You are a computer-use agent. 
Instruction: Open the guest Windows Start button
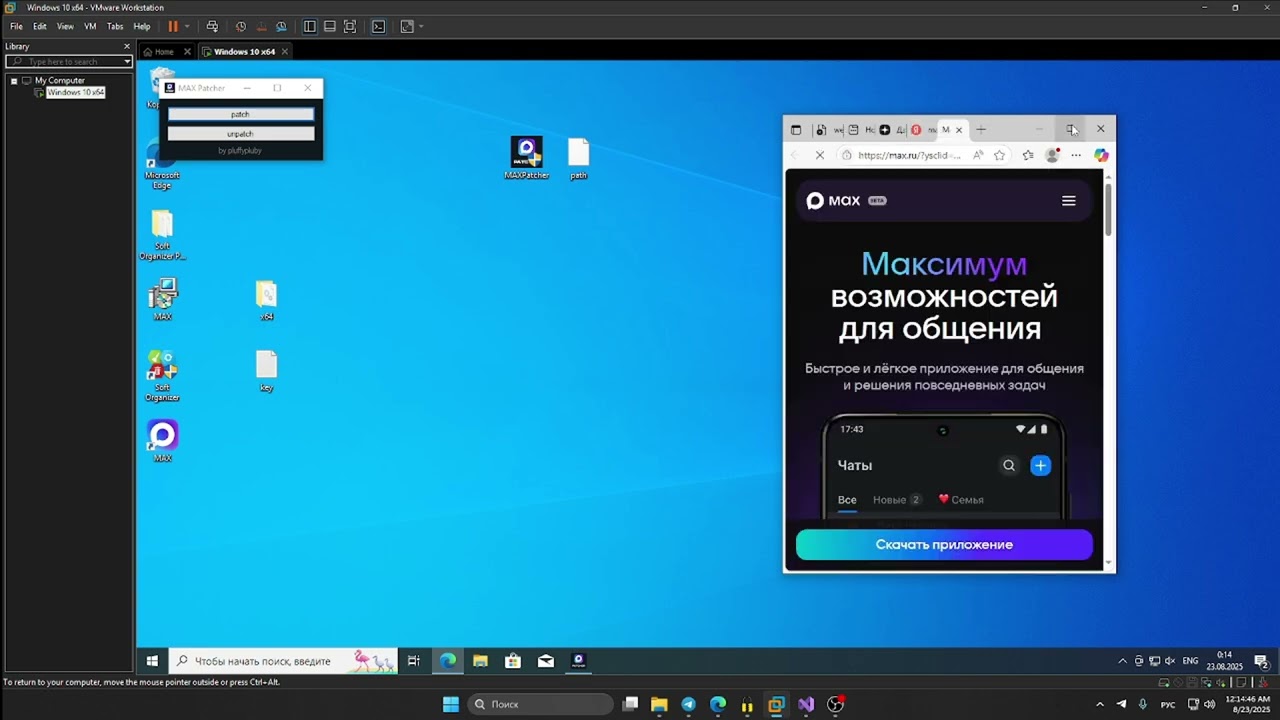[x=152, y=661]
